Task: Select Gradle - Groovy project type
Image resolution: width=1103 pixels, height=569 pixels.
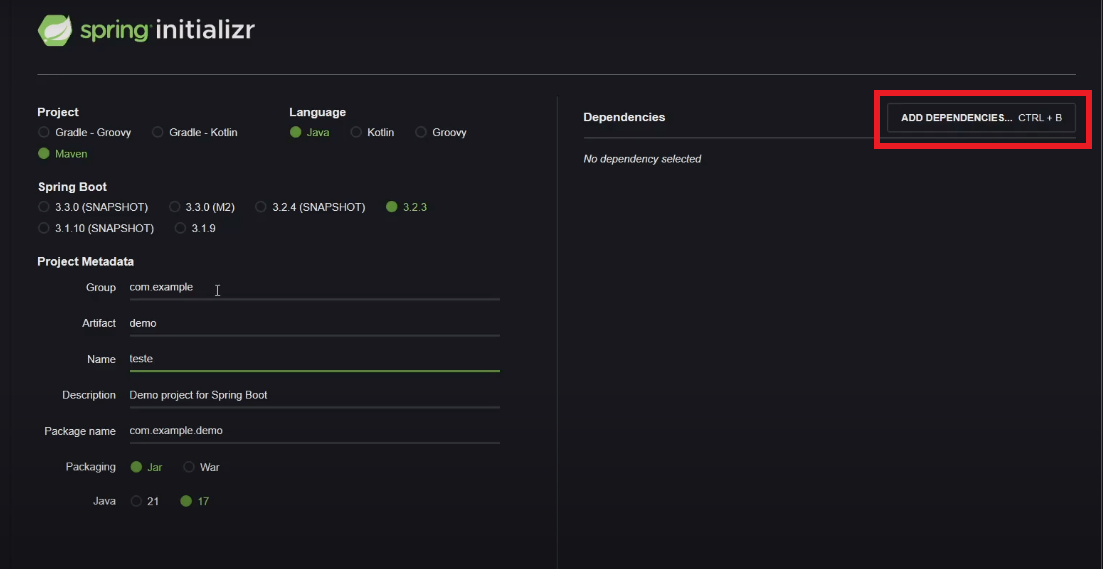Action: (x=84, y=132)
